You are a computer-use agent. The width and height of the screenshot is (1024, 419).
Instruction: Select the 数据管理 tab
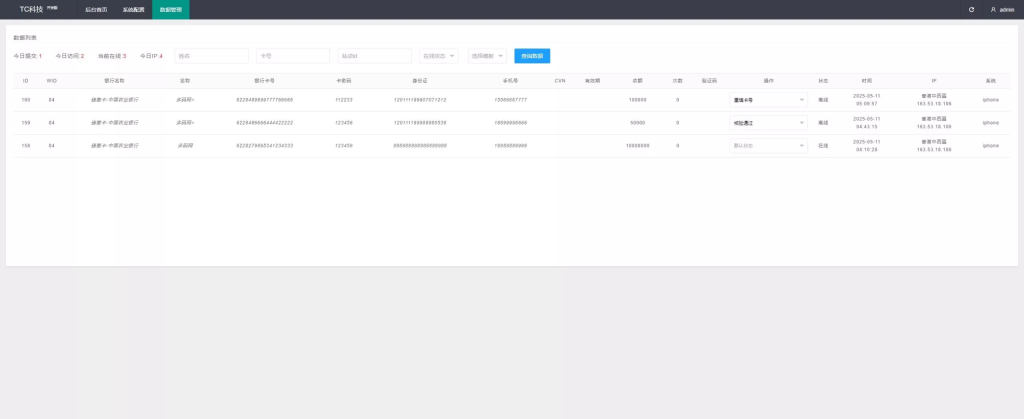171,10
